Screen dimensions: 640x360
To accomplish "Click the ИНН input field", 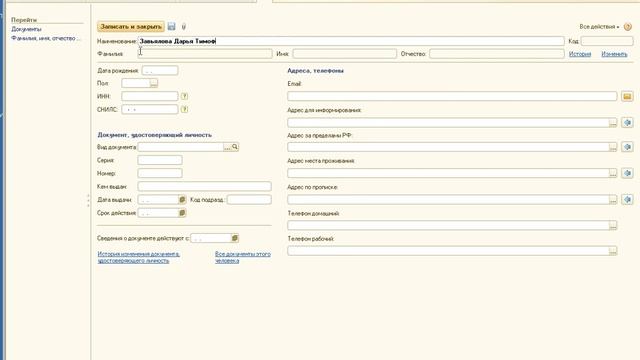I will (x=150, y=96).
